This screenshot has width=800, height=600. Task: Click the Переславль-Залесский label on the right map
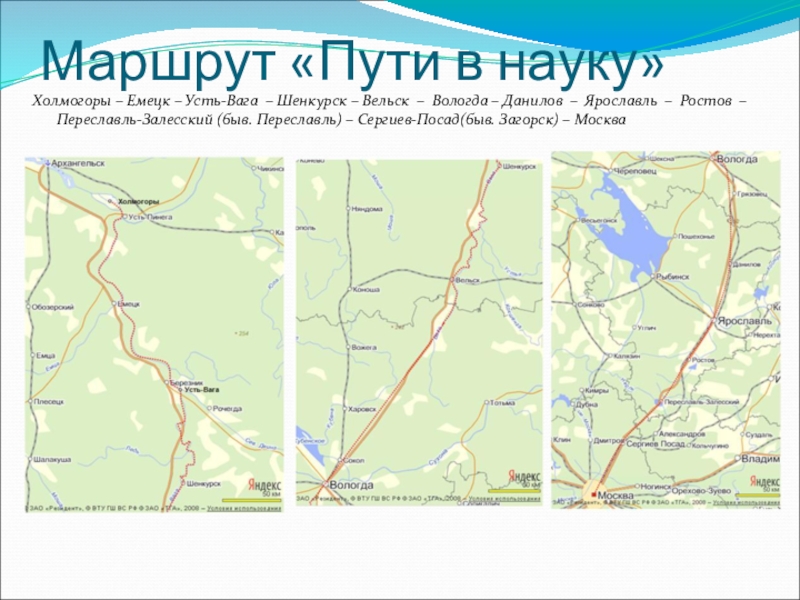703,402
